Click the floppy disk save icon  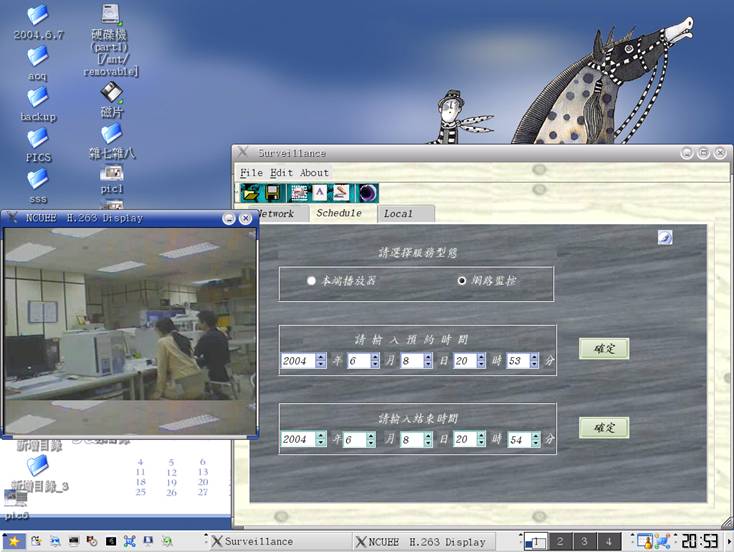[273, 192]
